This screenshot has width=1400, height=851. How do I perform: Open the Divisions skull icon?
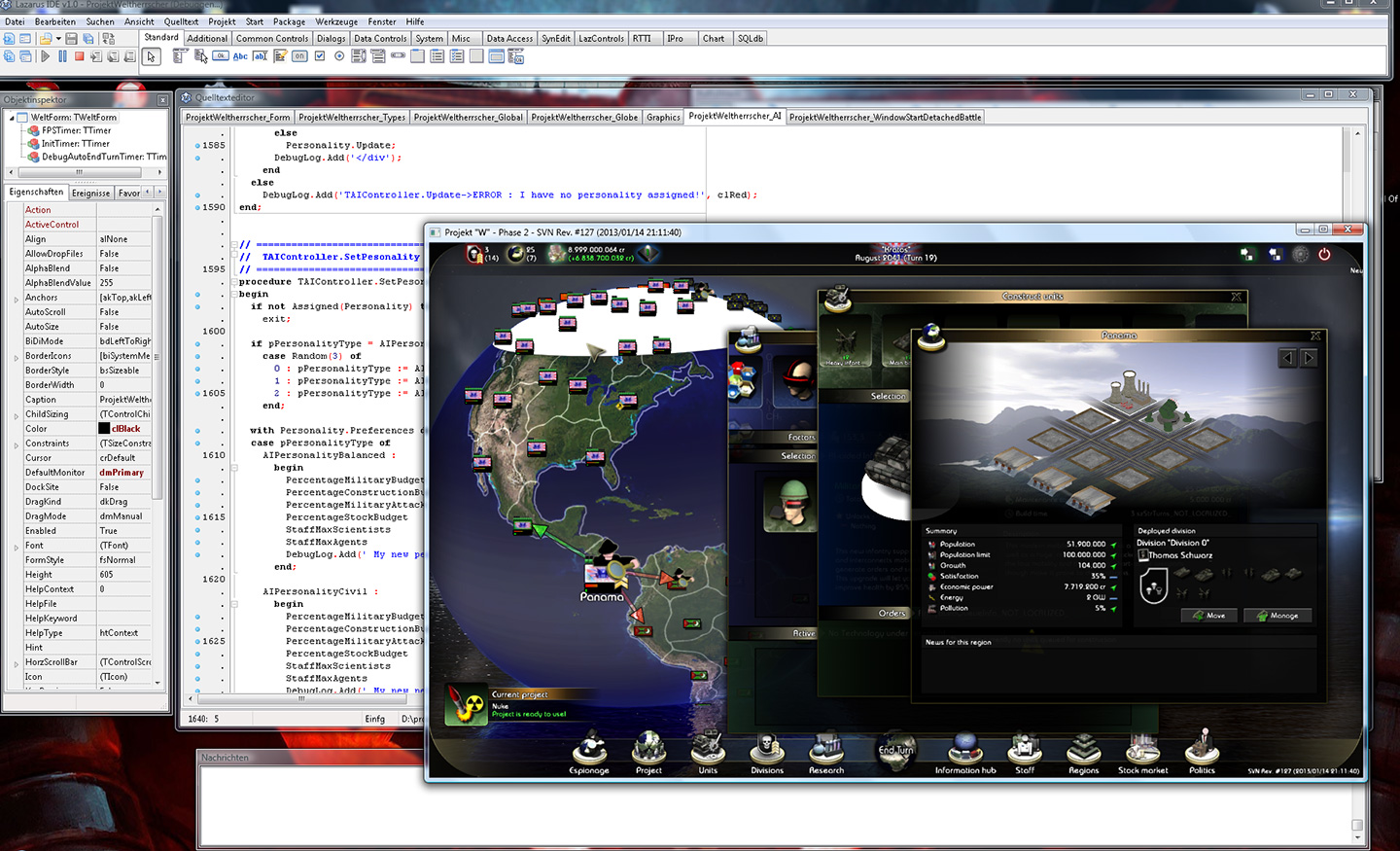[767, 751]
